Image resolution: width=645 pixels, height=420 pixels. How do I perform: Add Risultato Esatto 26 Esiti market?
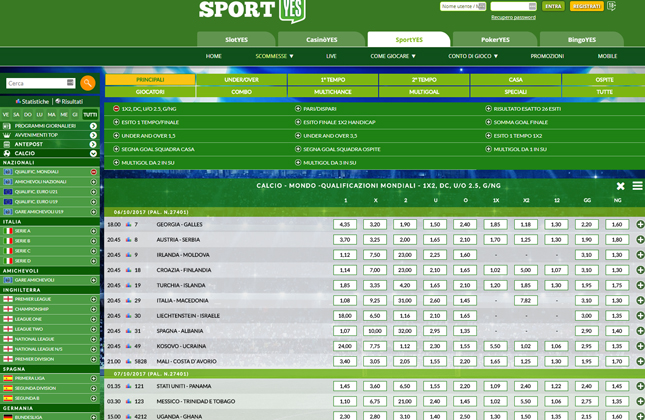click(488, 109)
